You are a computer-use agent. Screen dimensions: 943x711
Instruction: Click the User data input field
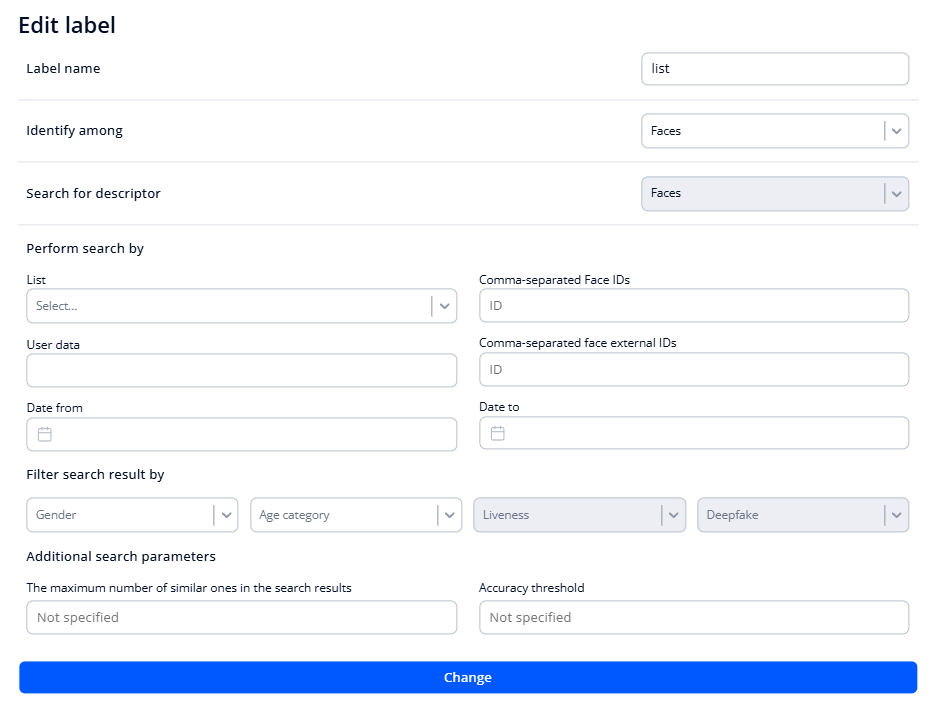click(240, 369)
